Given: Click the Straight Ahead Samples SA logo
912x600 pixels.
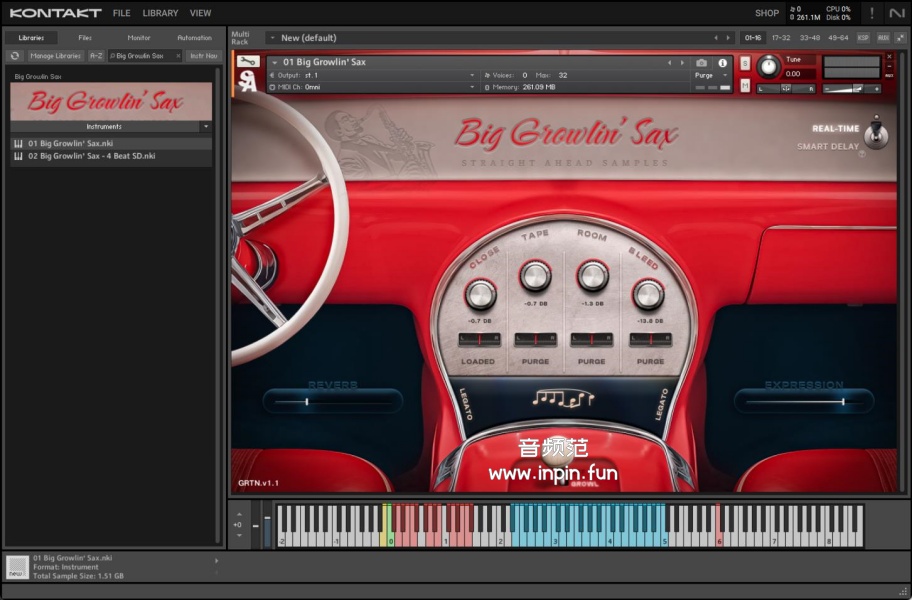Looking at the screenshot, I should (247, 83).
